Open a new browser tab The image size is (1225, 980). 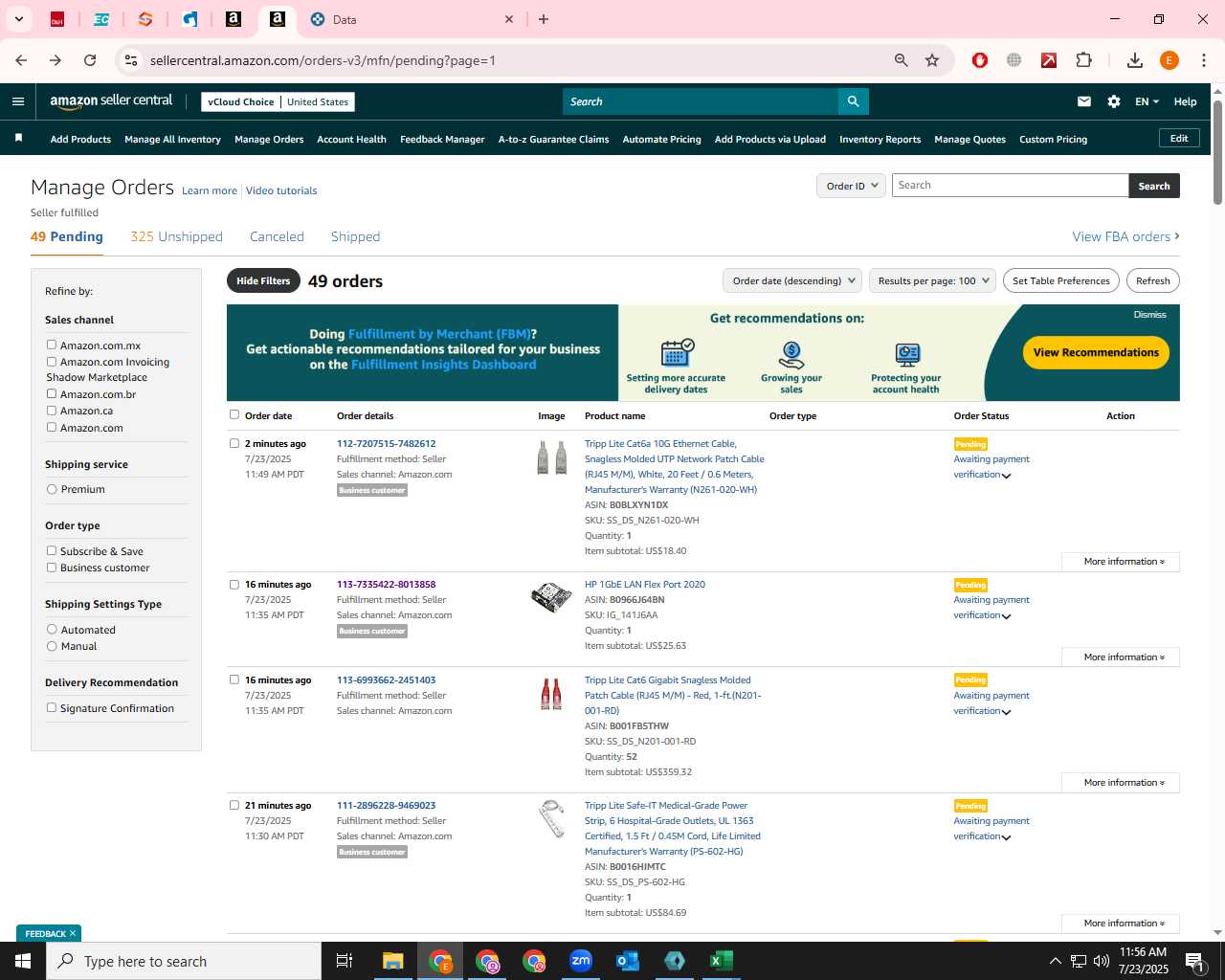[544, 19]
